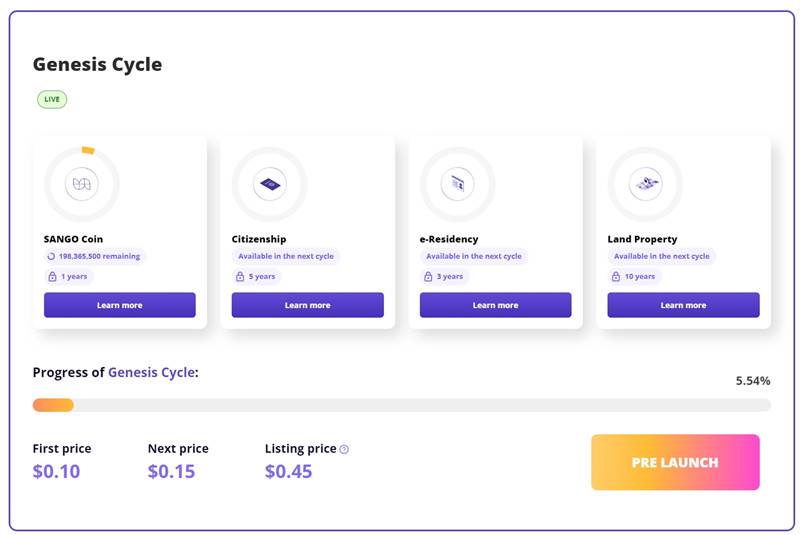Viewport: 800px width, 535px height.
Task: Click the purple Genesis Cycle link text
Action: pyautogui.click(x=150, y=372)
